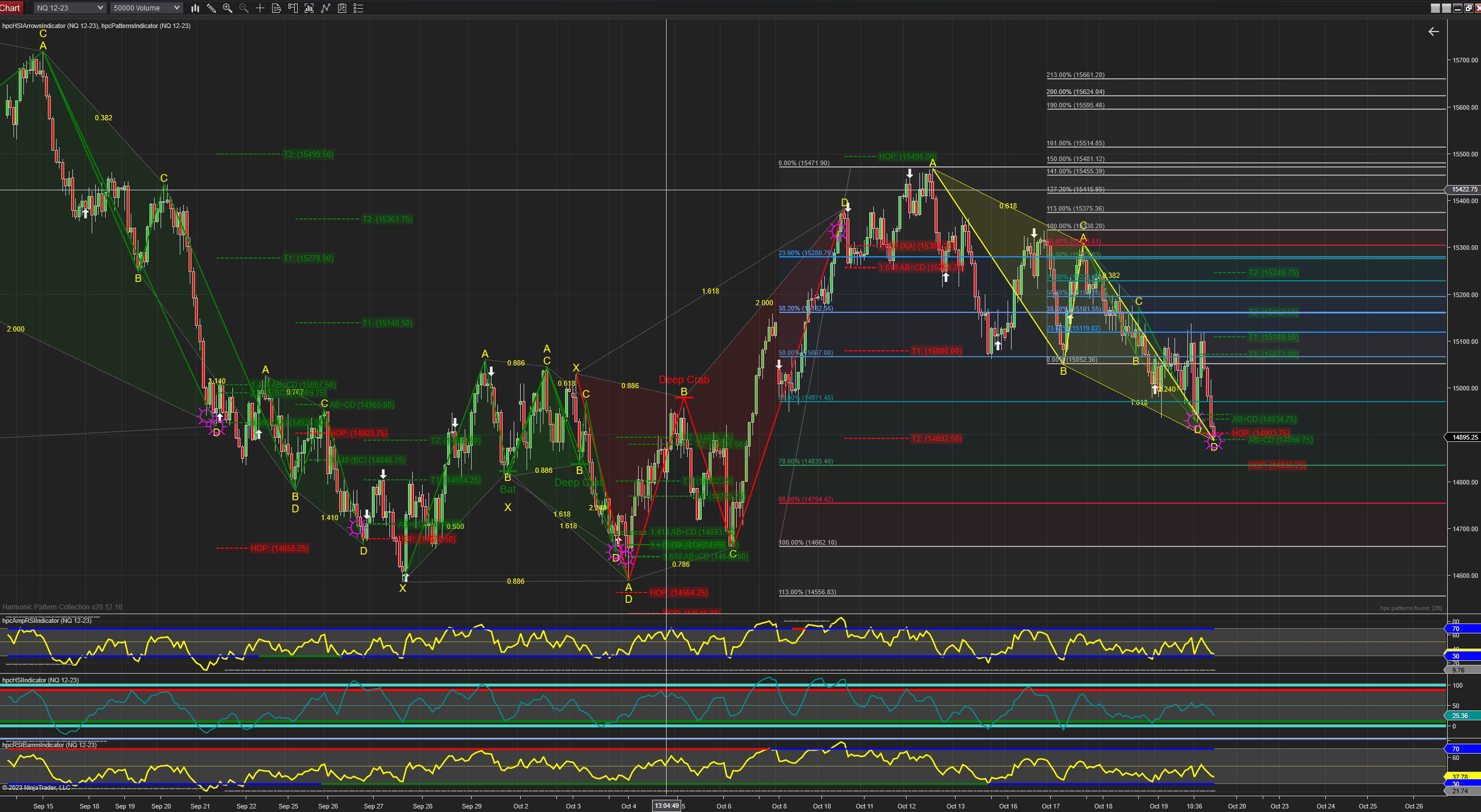Screen dimensions: 1481x812
Task: Open the Data Series bars icon
Action: pyautogui.click(x=309, y=8)
